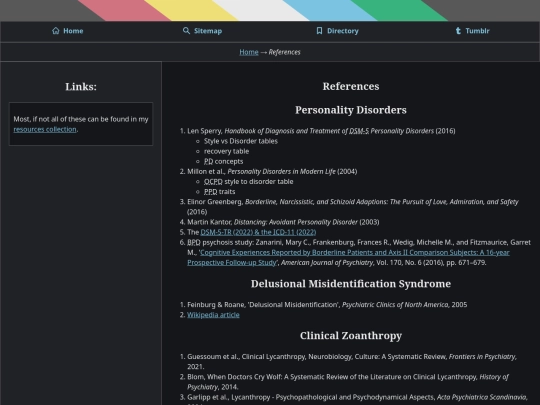Click the Tumblr logo icon
The image size is (540, 405).
(x=458, y=31)
